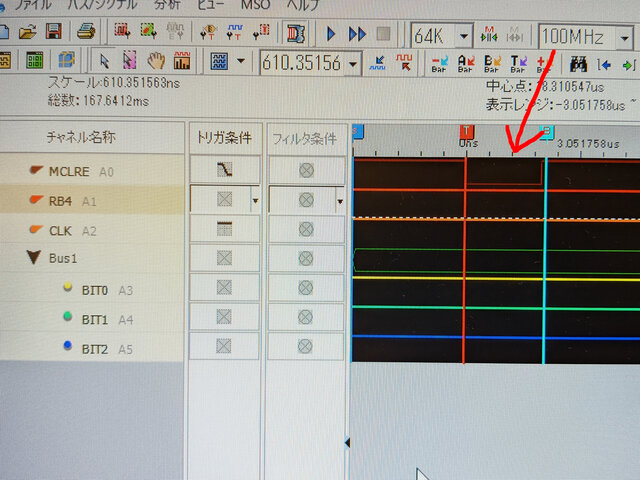The width and height of the screenshot is (640, 480).
Task: Toggle the BIT0 trigger condition cell
Action: point(224,287)
